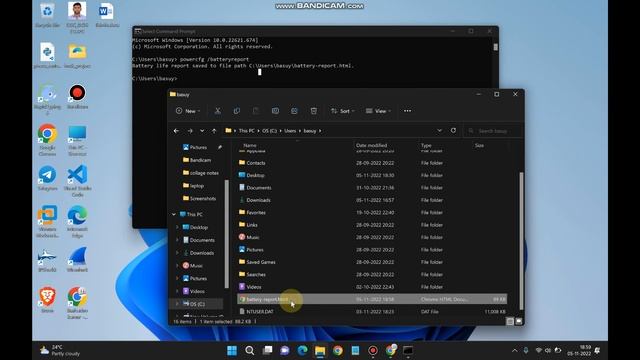Viewport: 640px width, 360px height.
Task: Sort by the Date modified column header
Action: (371, 145)
